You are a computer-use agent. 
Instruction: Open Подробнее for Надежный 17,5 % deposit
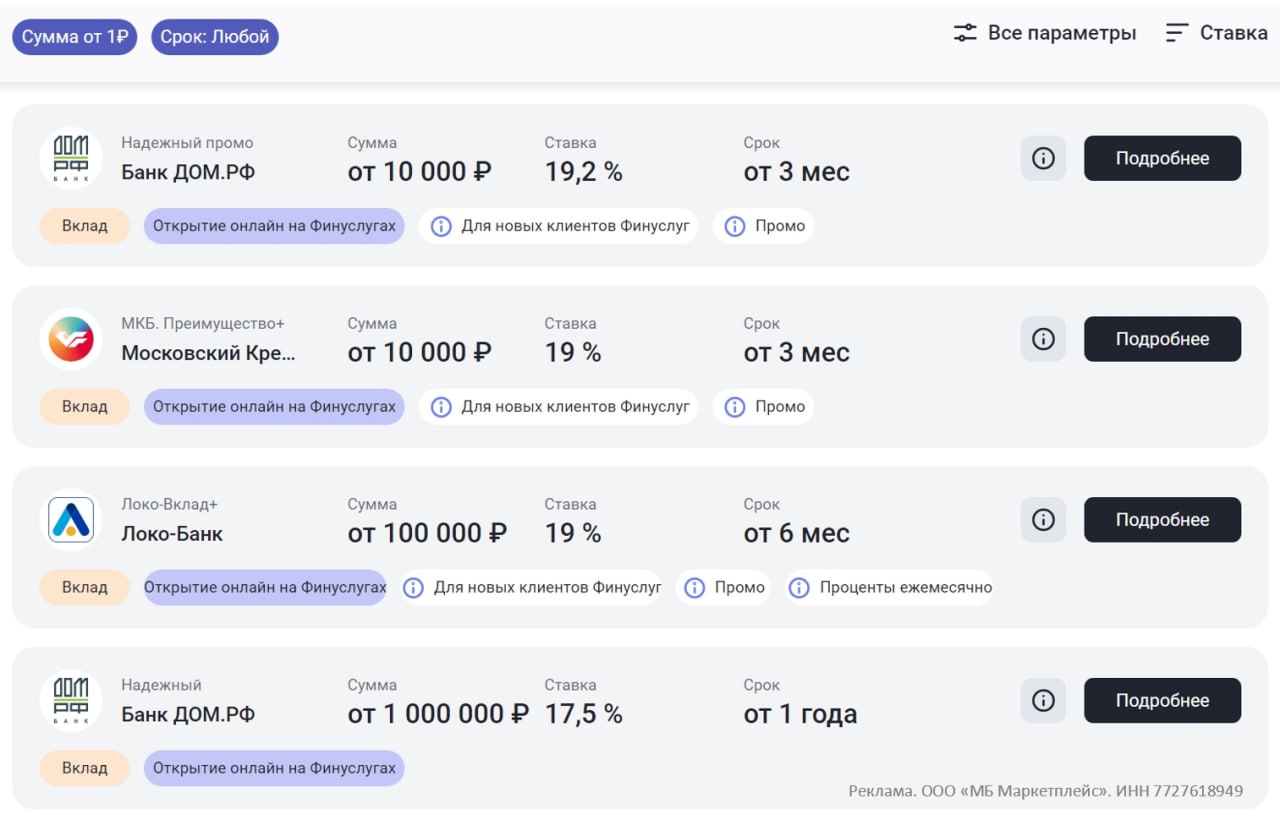[1162, 701]
